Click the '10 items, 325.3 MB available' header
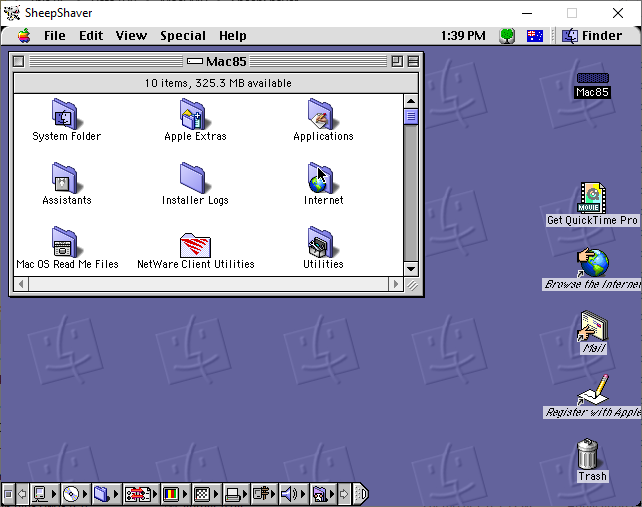The image size is (642, 507). [217, 83]
